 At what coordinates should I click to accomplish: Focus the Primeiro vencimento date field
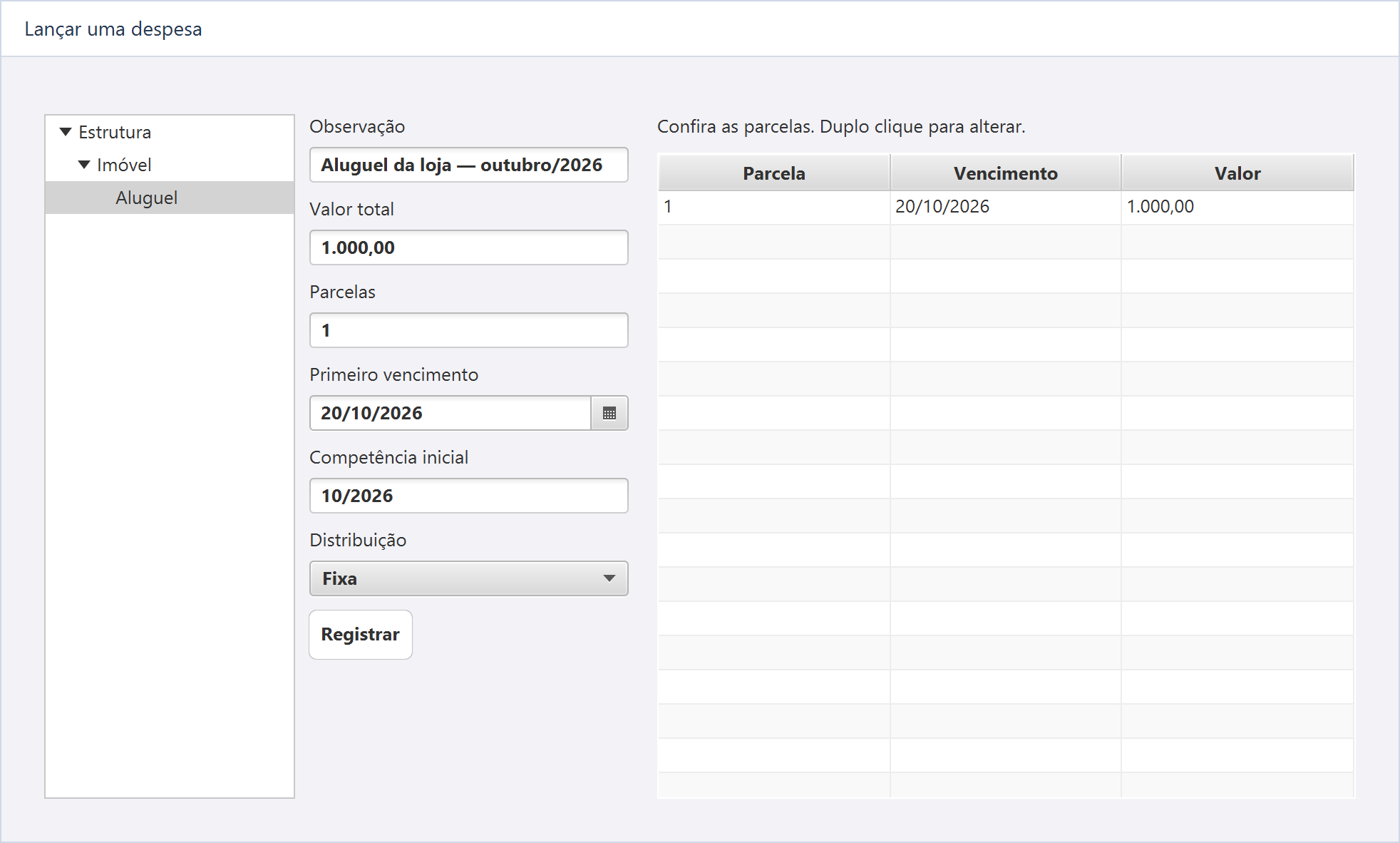coord(451,413)
